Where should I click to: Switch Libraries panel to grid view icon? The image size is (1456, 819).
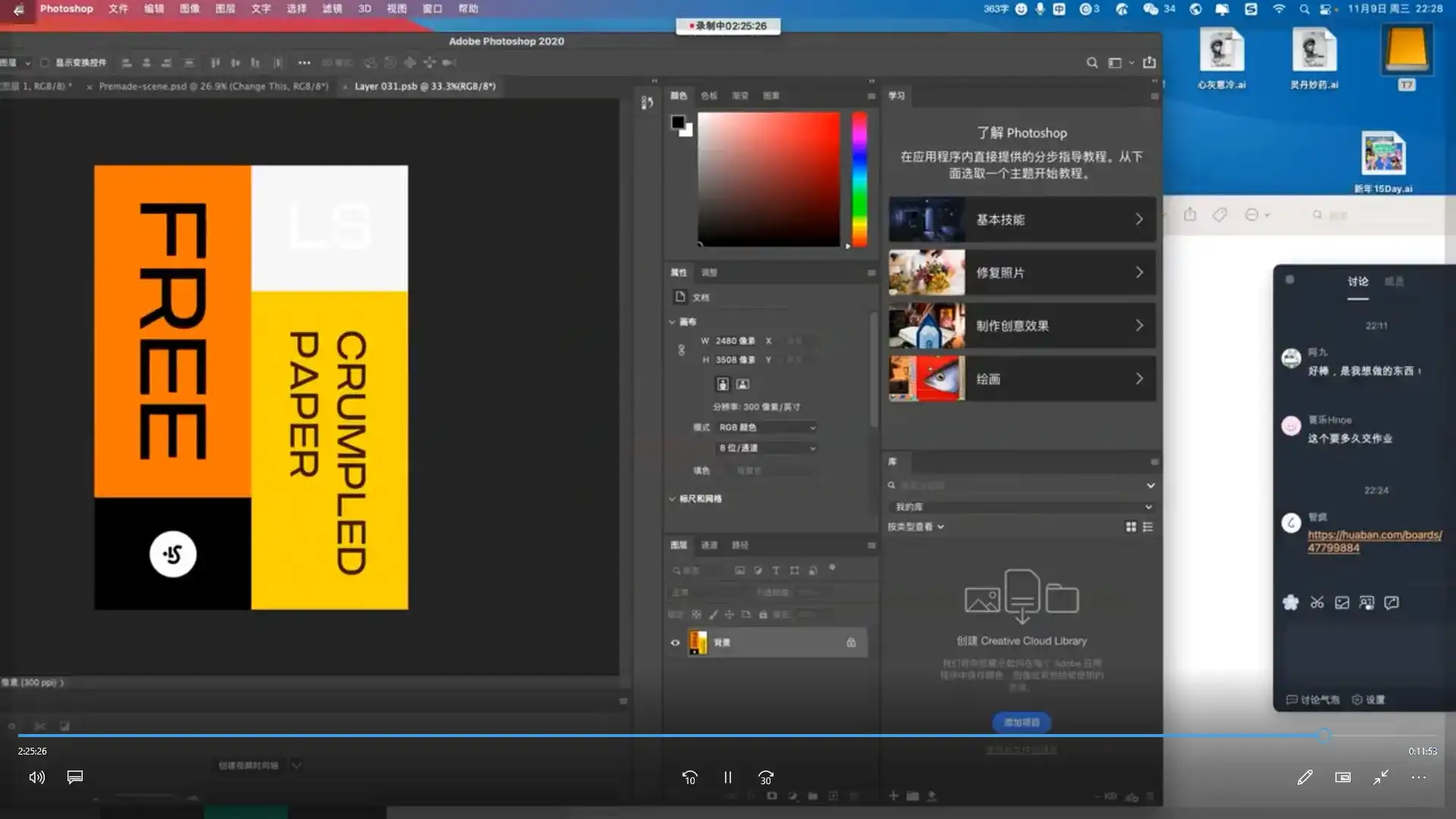pyautogui.click(x=1131, y=526)
